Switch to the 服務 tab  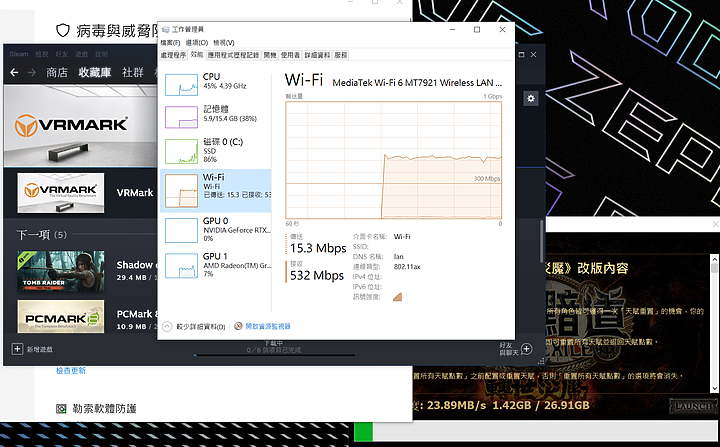pyautogui.click(x=341, y=55)
